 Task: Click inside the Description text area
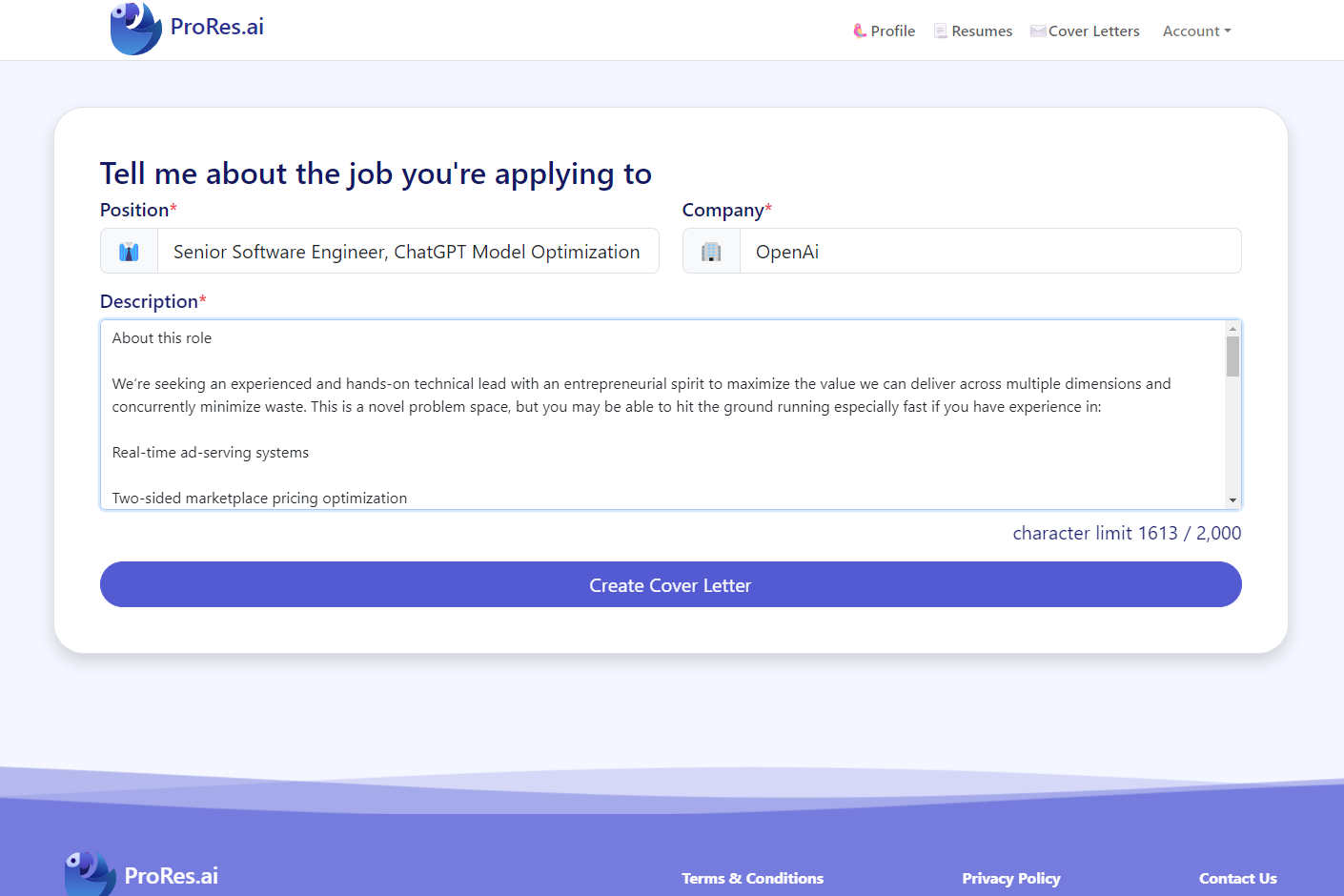663,415
